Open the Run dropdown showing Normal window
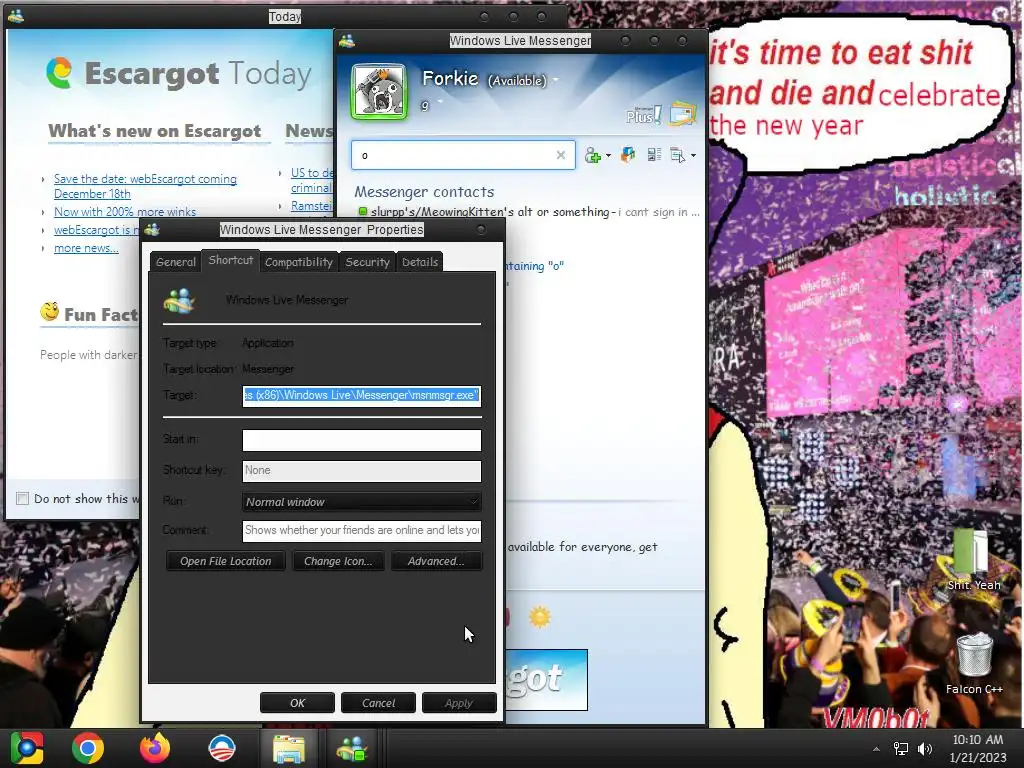 [x=362, y=502]
